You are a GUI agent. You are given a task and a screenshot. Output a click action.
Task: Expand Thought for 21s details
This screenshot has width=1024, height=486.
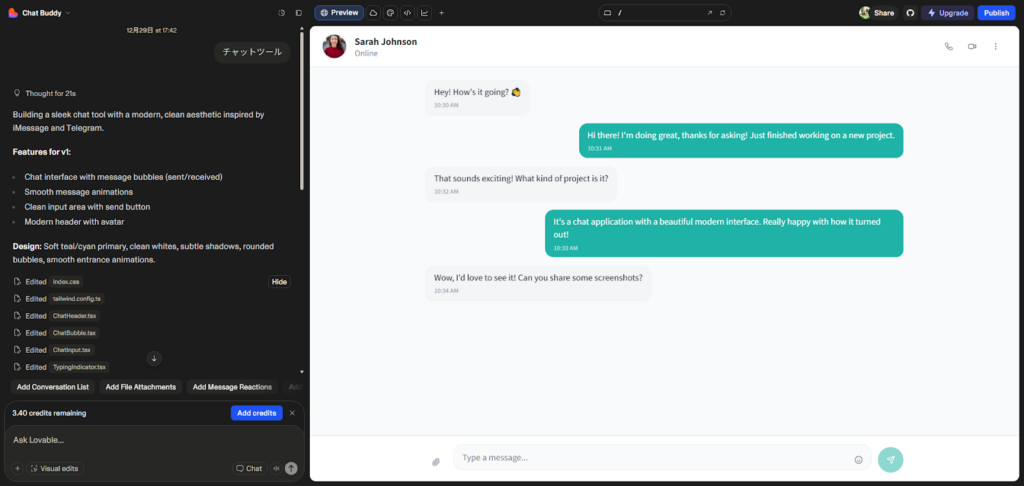click(45, 93)
